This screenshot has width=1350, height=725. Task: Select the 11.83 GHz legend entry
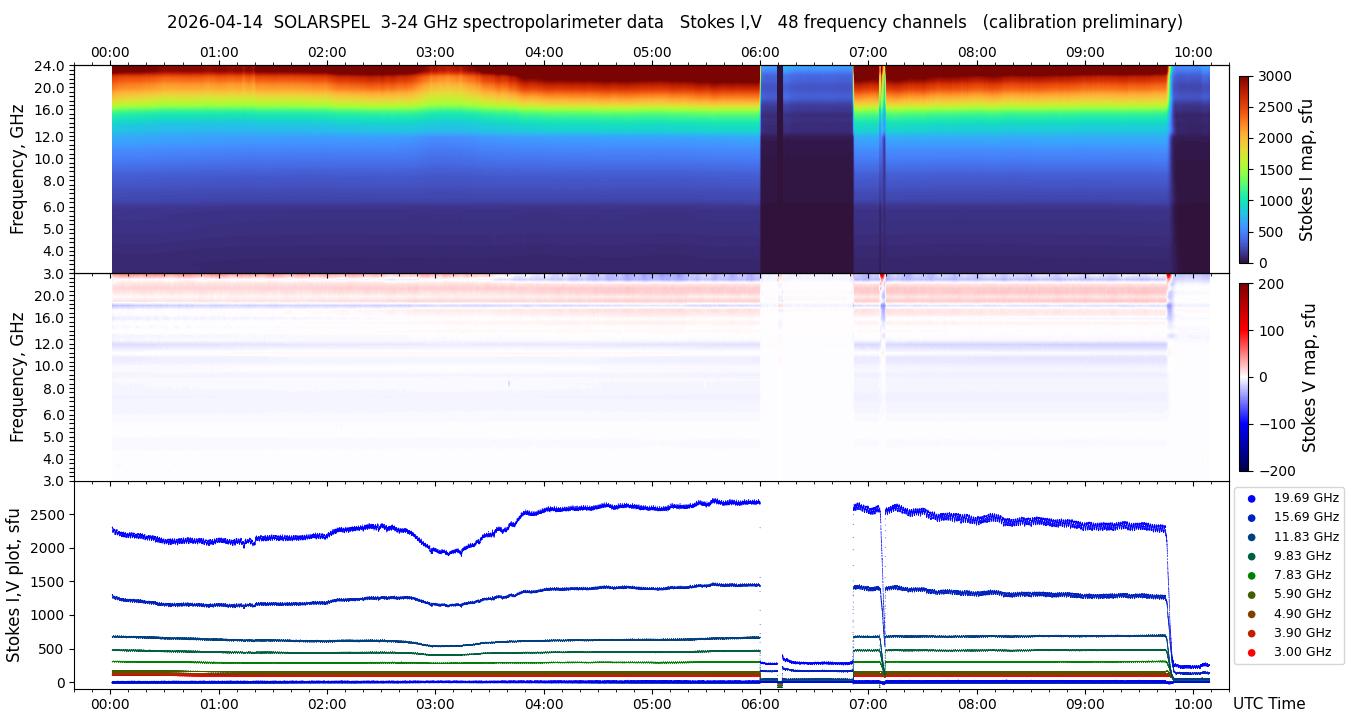point(1290,536)
